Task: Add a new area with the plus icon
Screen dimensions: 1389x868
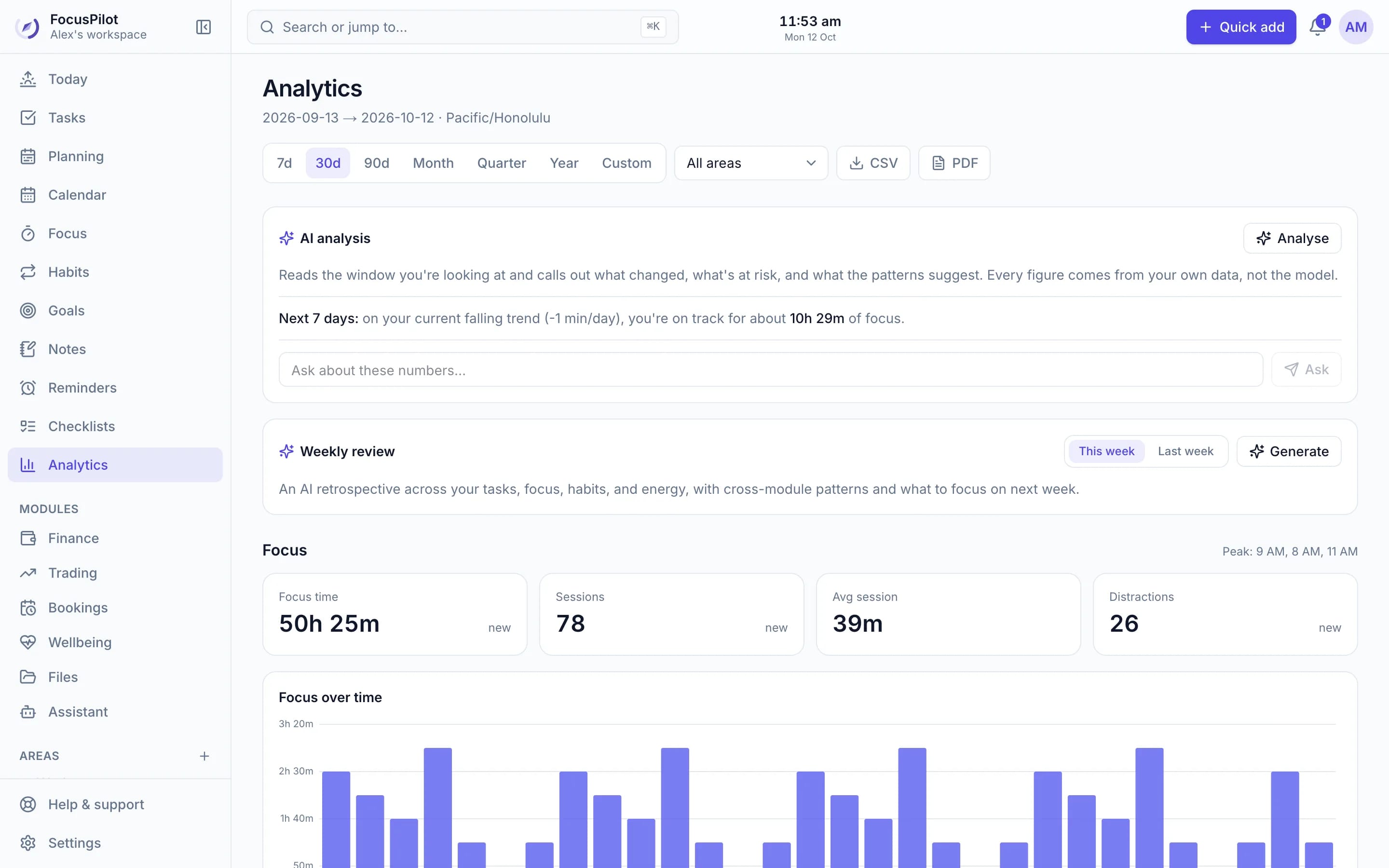Action: (x=204, y=756)
